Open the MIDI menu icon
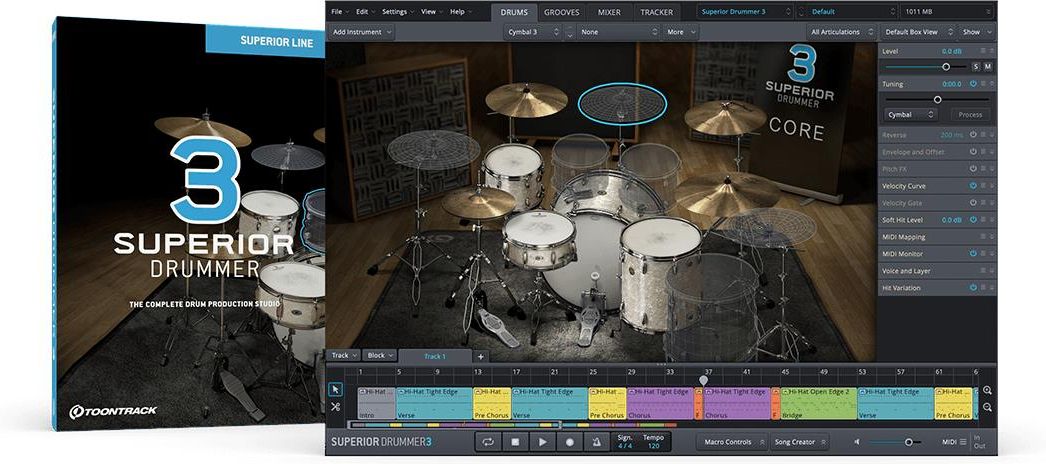The image size is (1046, 464). (x=963, y=442)
